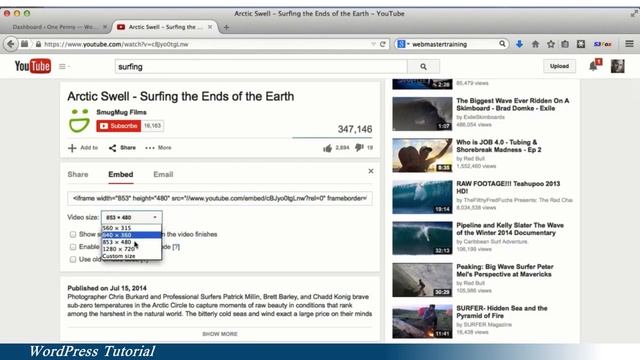The width and height of the screenshot is (640, 360).
Task: Click the Upload button
Action: click(559, 66)
